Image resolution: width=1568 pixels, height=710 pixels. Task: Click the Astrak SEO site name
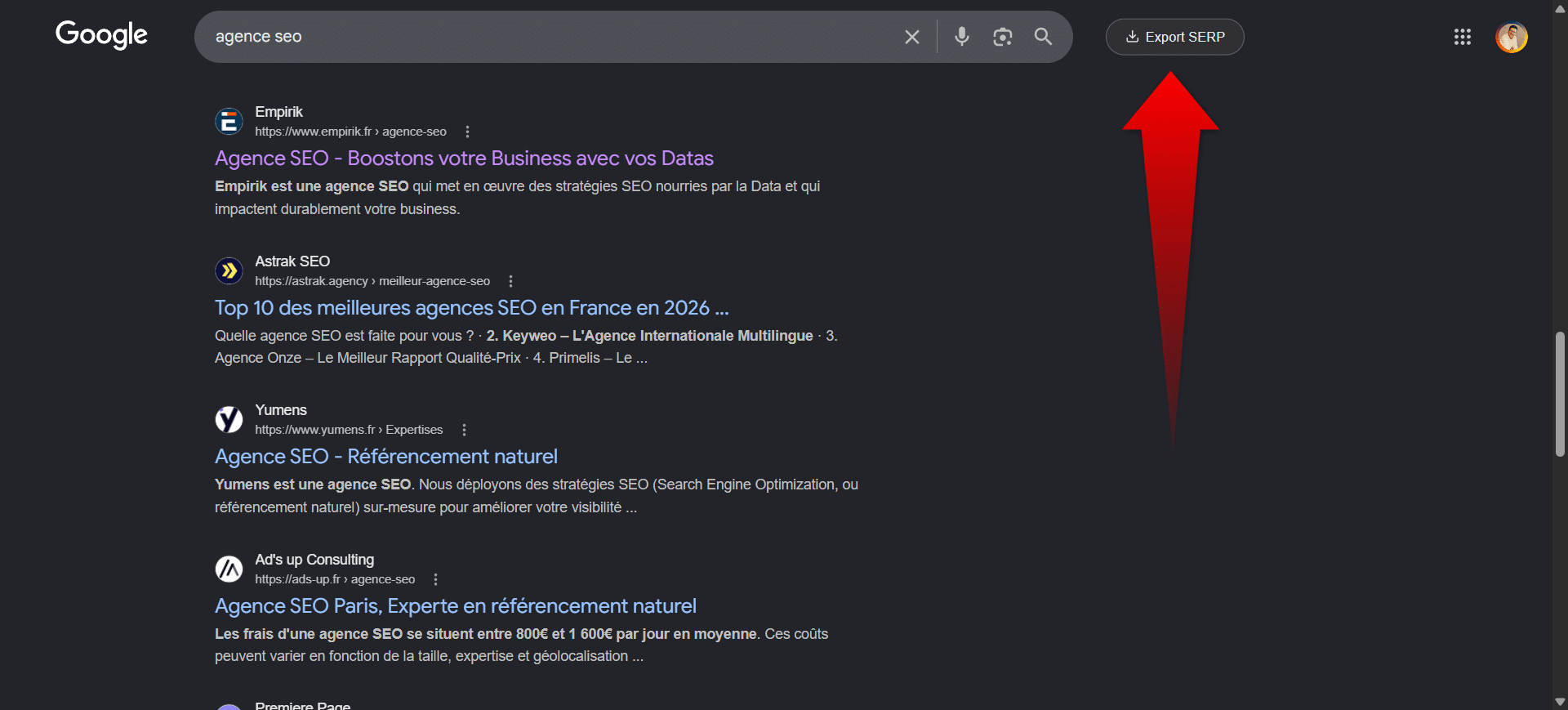click(292, 261)
